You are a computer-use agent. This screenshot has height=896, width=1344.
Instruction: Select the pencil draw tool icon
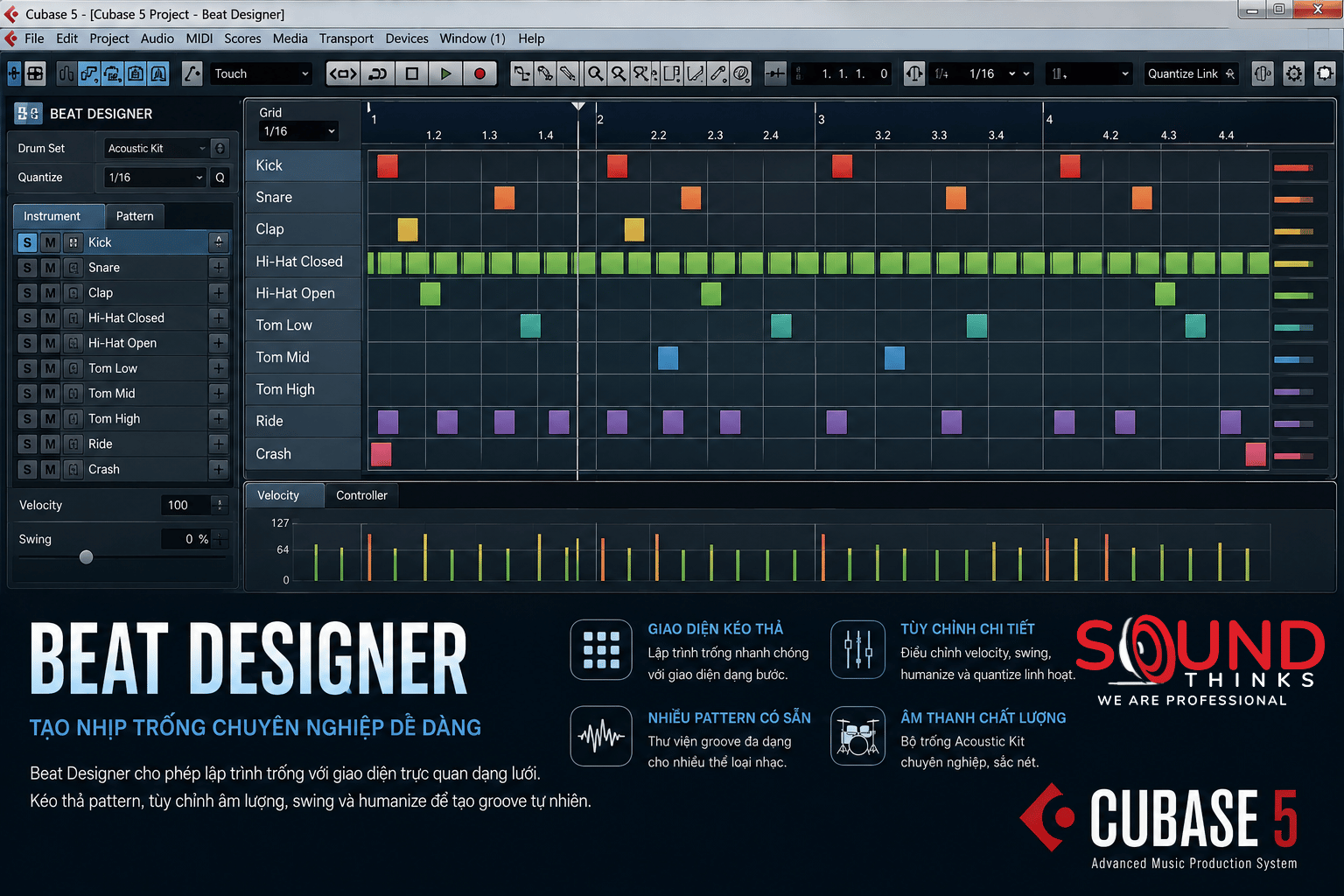point(567,73)
